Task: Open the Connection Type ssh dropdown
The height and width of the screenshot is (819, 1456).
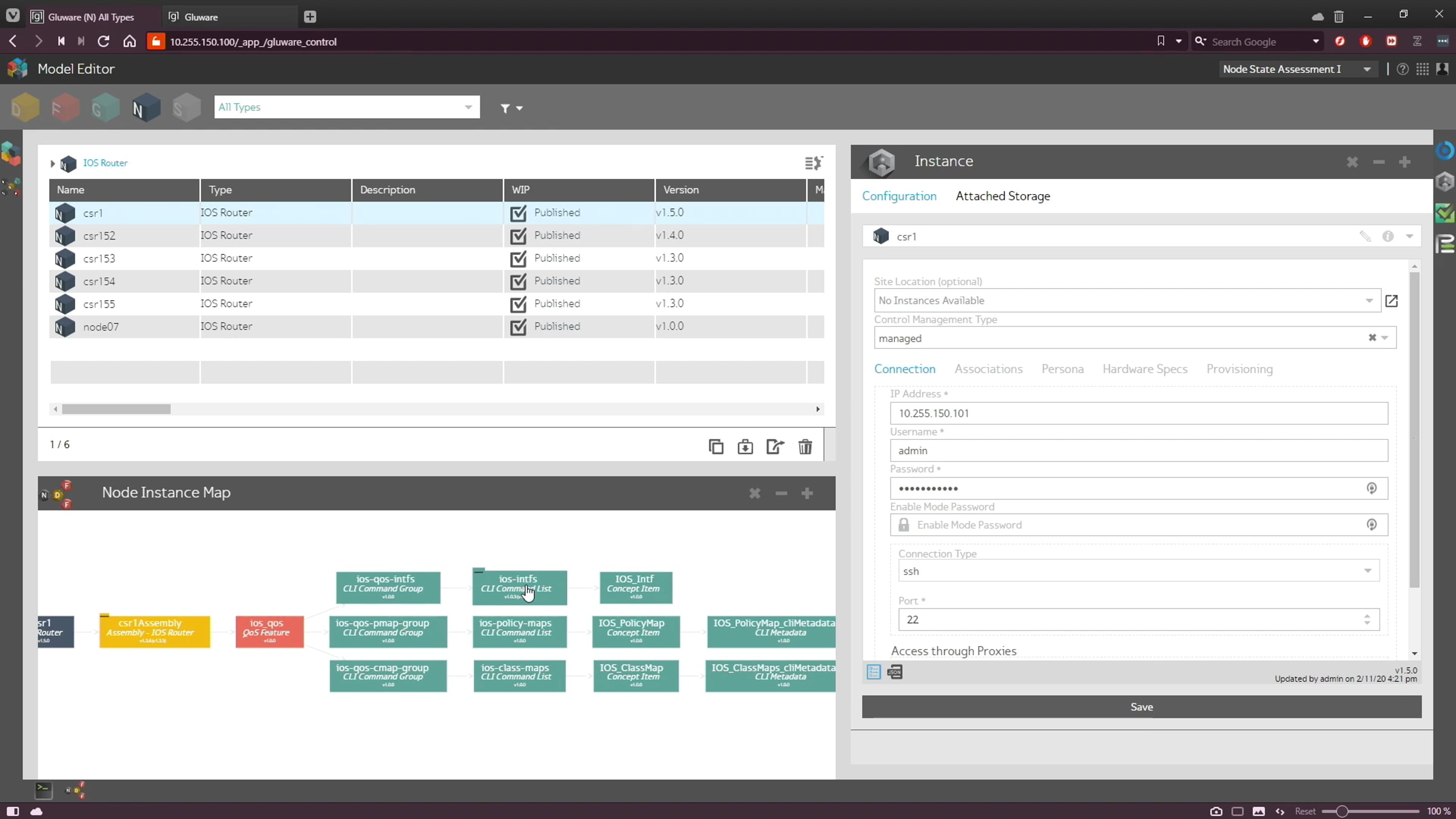Action: click(x=1138, y=571)
